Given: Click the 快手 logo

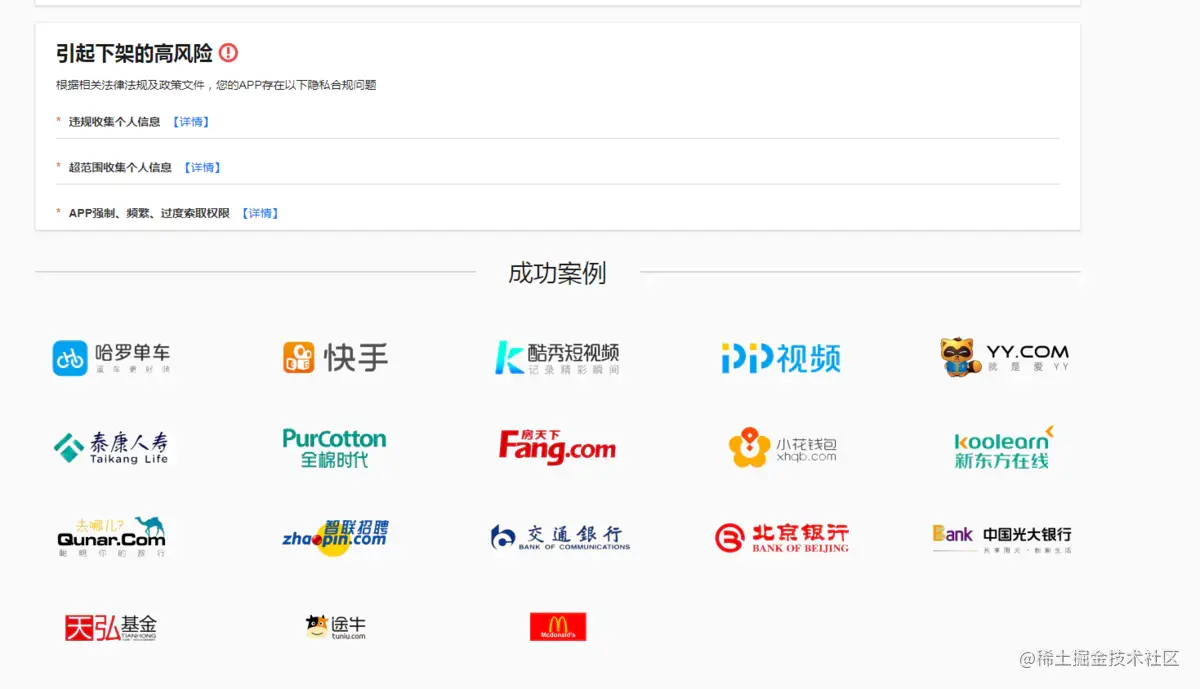Looking at the screenshot, I should pyautogui.click(x=336, y=357).
